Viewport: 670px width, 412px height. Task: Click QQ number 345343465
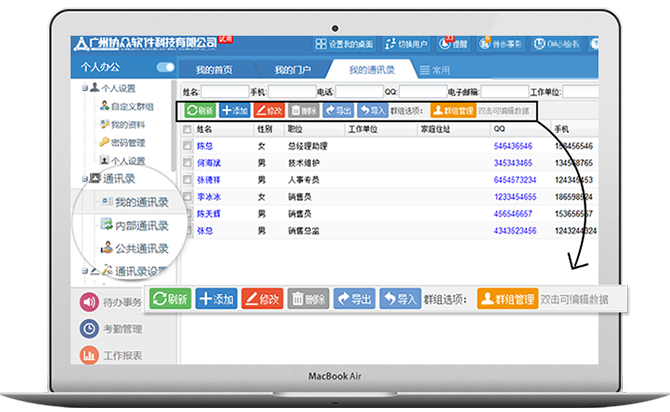513,163
